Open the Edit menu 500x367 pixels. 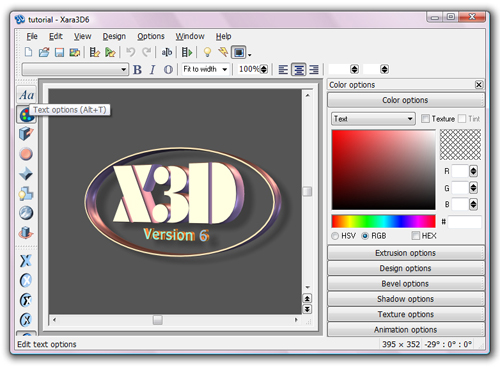coord(56,36)
